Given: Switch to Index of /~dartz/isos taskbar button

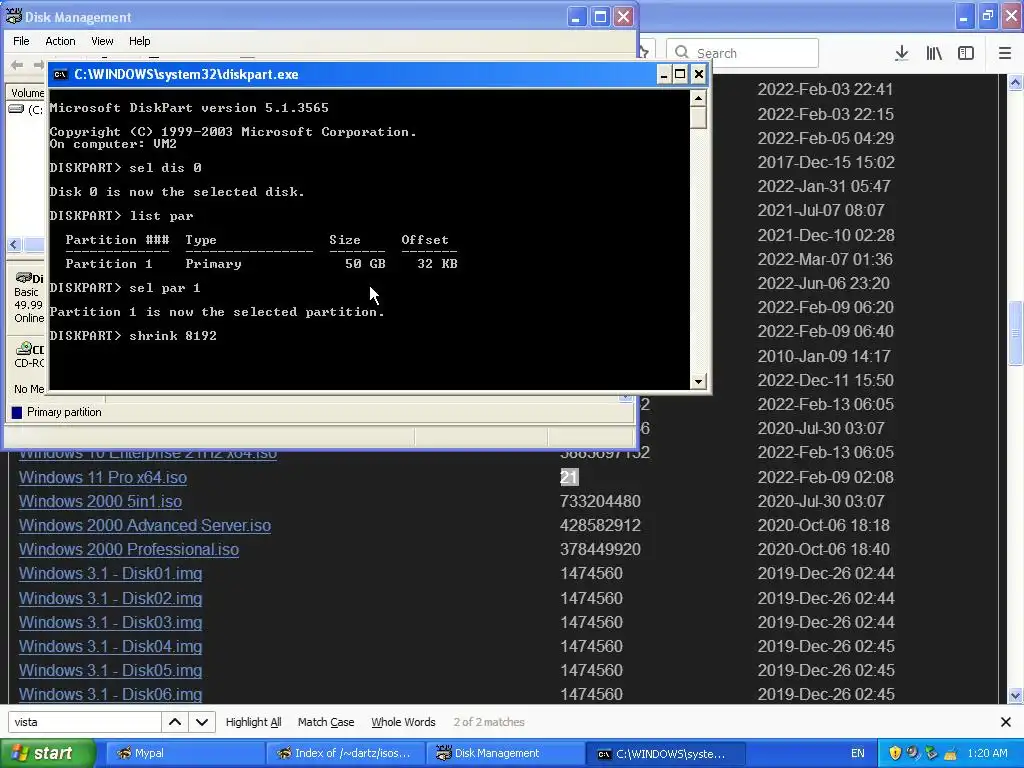Looking at the screenshot, I should point(345,754).
